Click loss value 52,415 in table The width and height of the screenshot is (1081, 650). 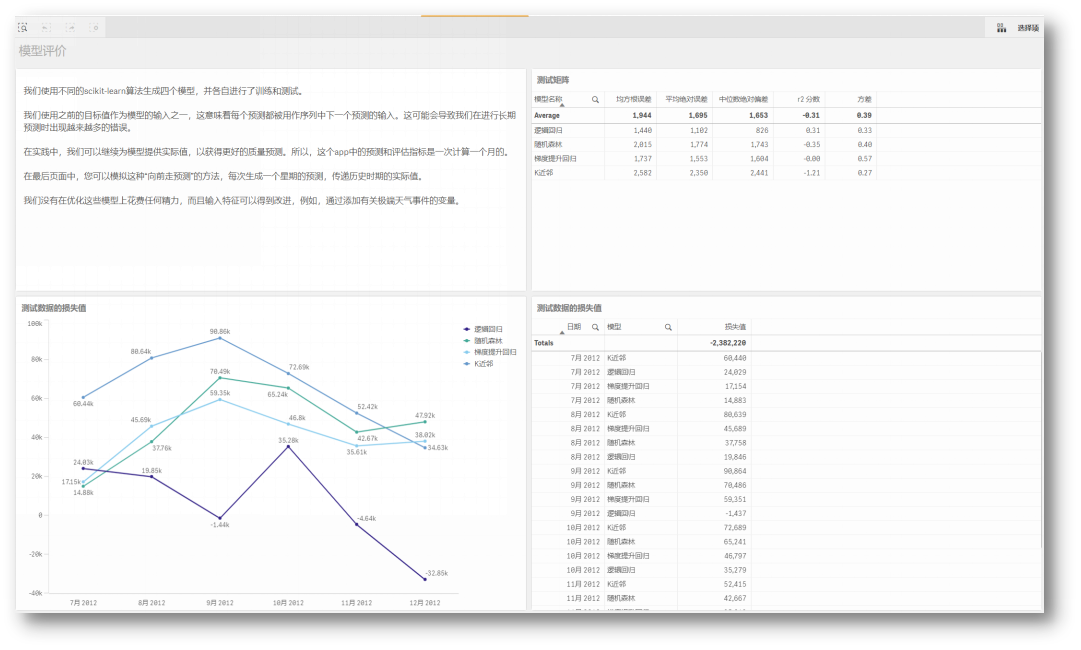point(735,585)
